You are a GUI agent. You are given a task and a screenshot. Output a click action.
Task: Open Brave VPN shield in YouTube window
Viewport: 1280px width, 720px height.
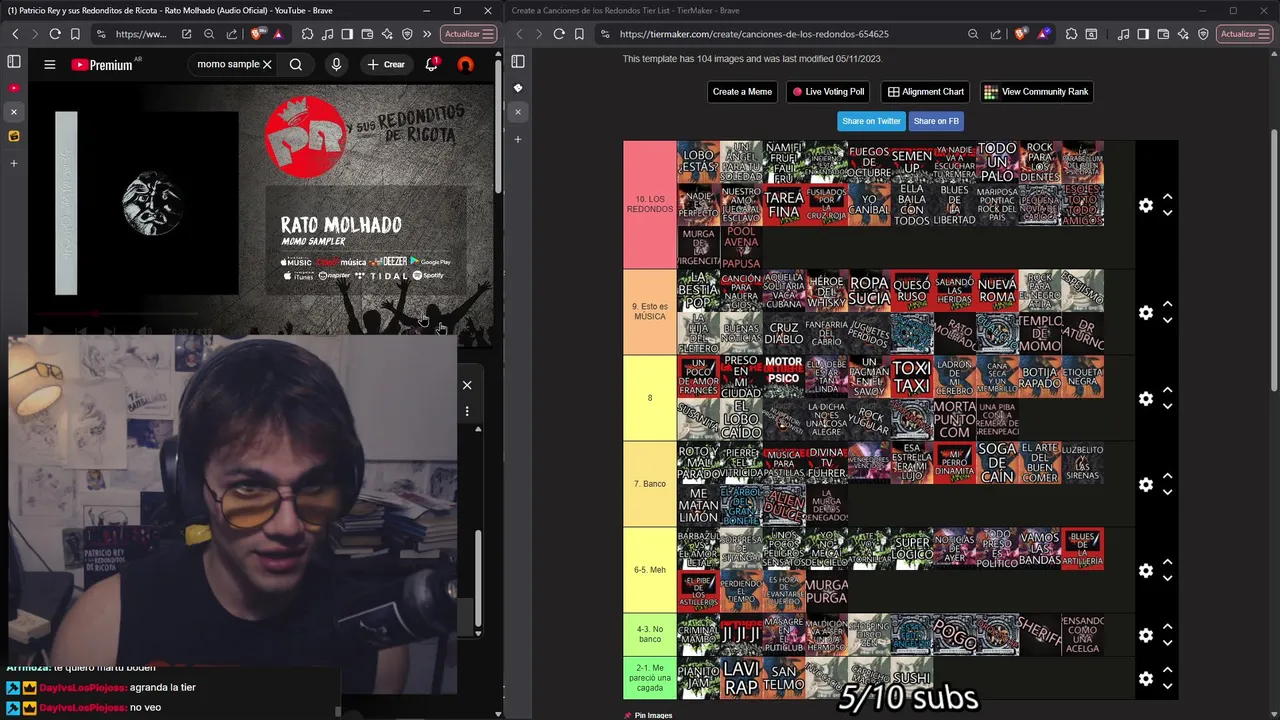click(407, 34)
